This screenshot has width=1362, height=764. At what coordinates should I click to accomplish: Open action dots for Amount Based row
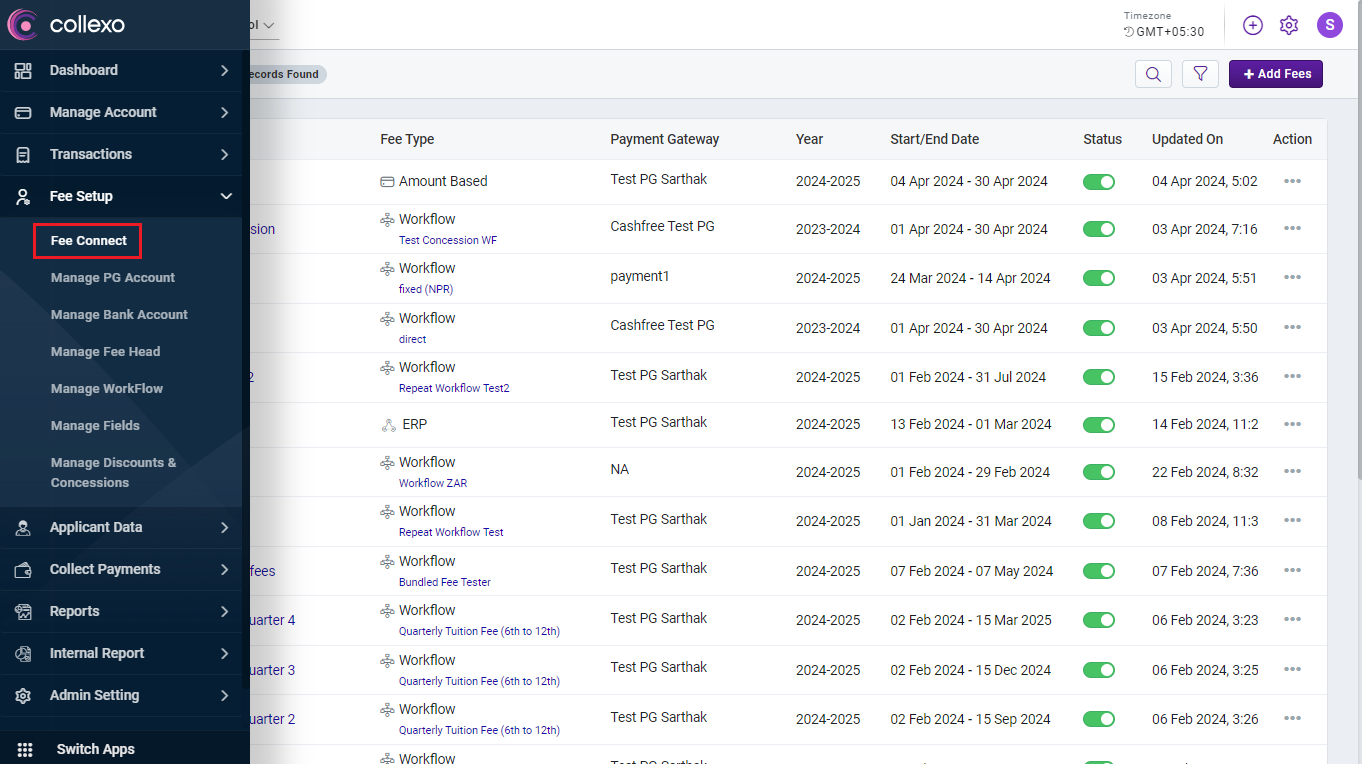(1292, 181)
